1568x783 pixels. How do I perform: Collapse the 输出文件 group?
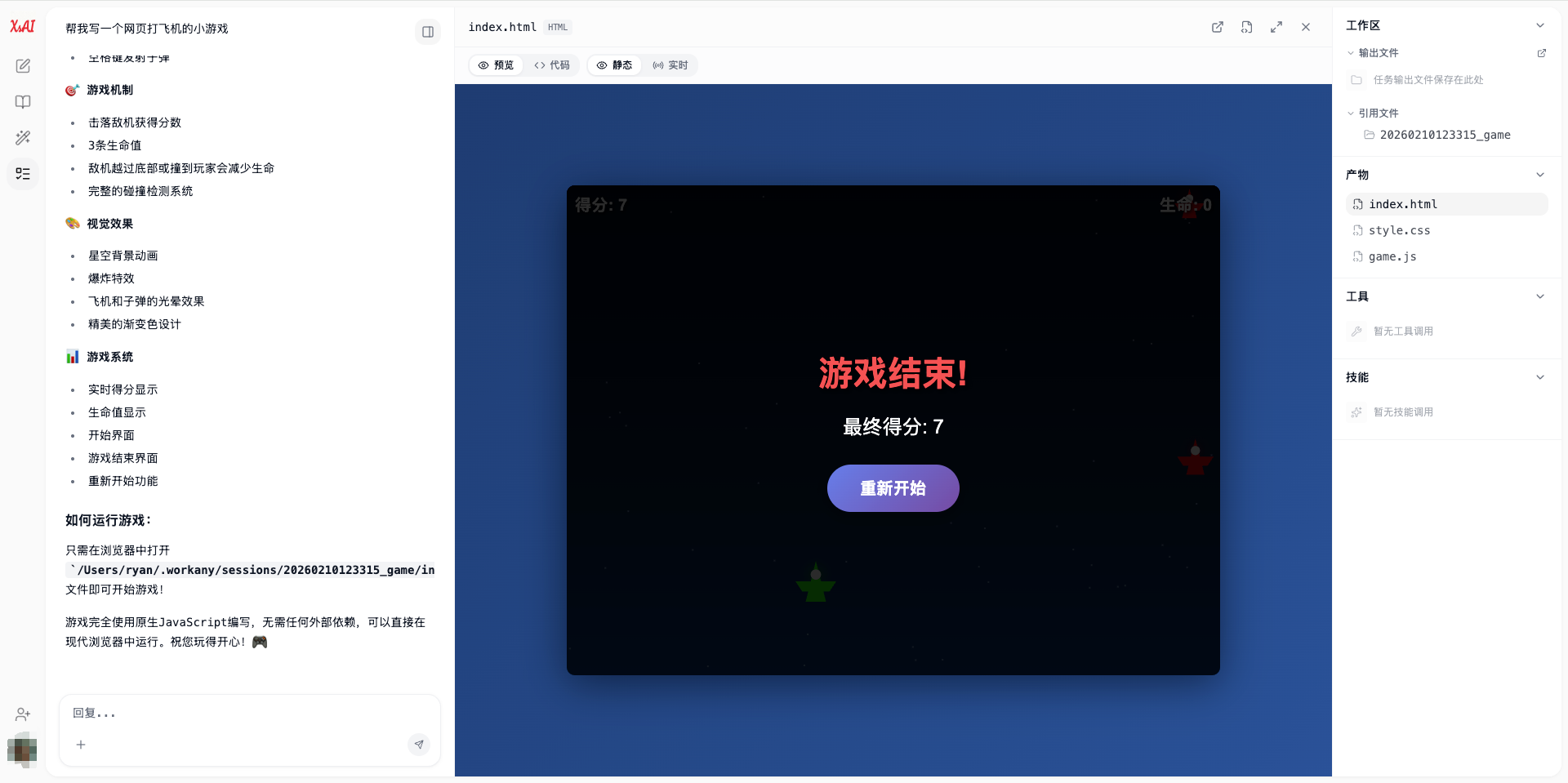(1373, 53)
